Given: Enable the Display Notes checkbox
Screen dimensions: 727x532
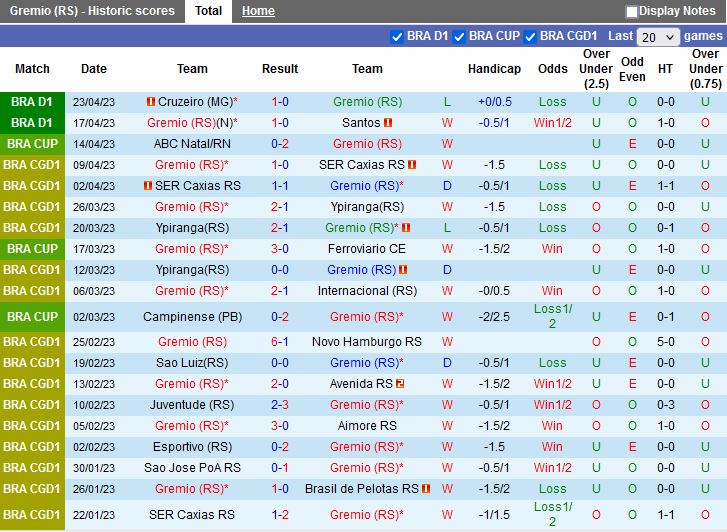Looking at the screenshot, I should point(632,12).
